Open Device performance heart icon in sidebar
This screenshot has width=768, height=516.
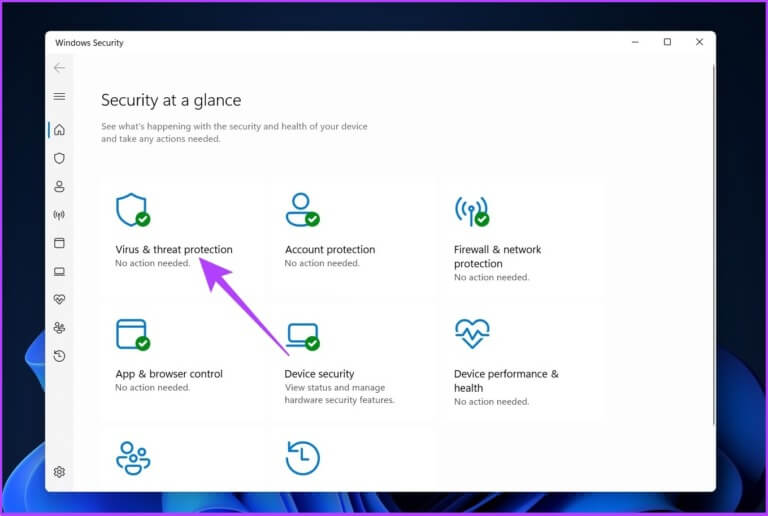coord(59,299)
